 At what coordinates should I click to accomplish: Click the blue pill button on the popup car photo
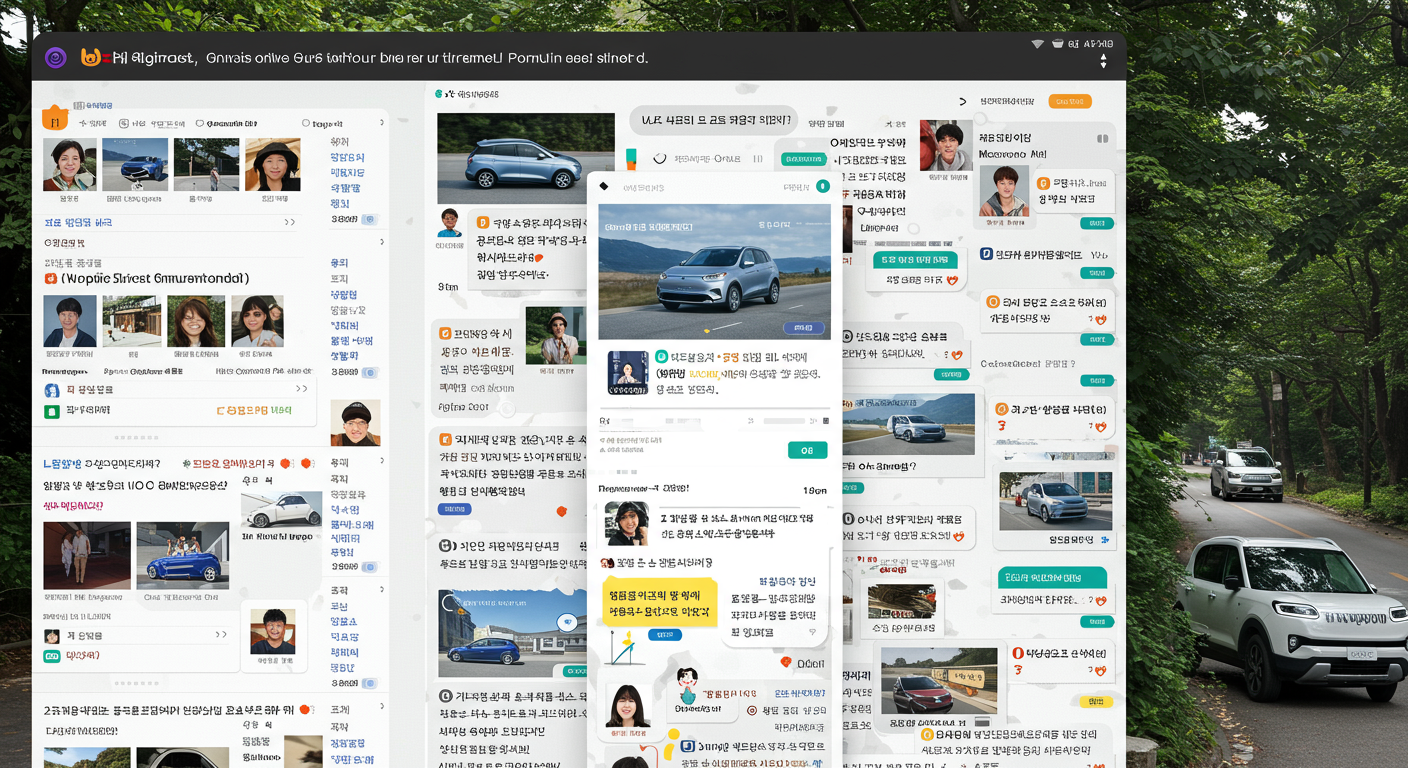coord(805,327)
